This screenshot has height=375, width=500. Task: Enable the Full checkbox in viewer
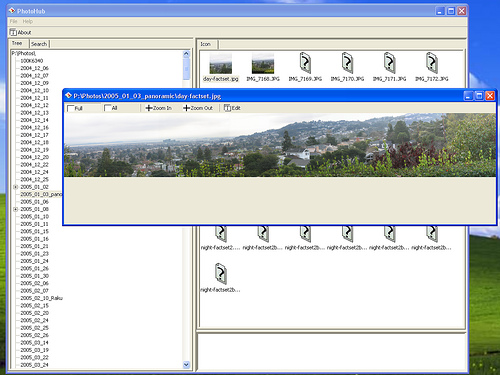[x=75, y=108]
